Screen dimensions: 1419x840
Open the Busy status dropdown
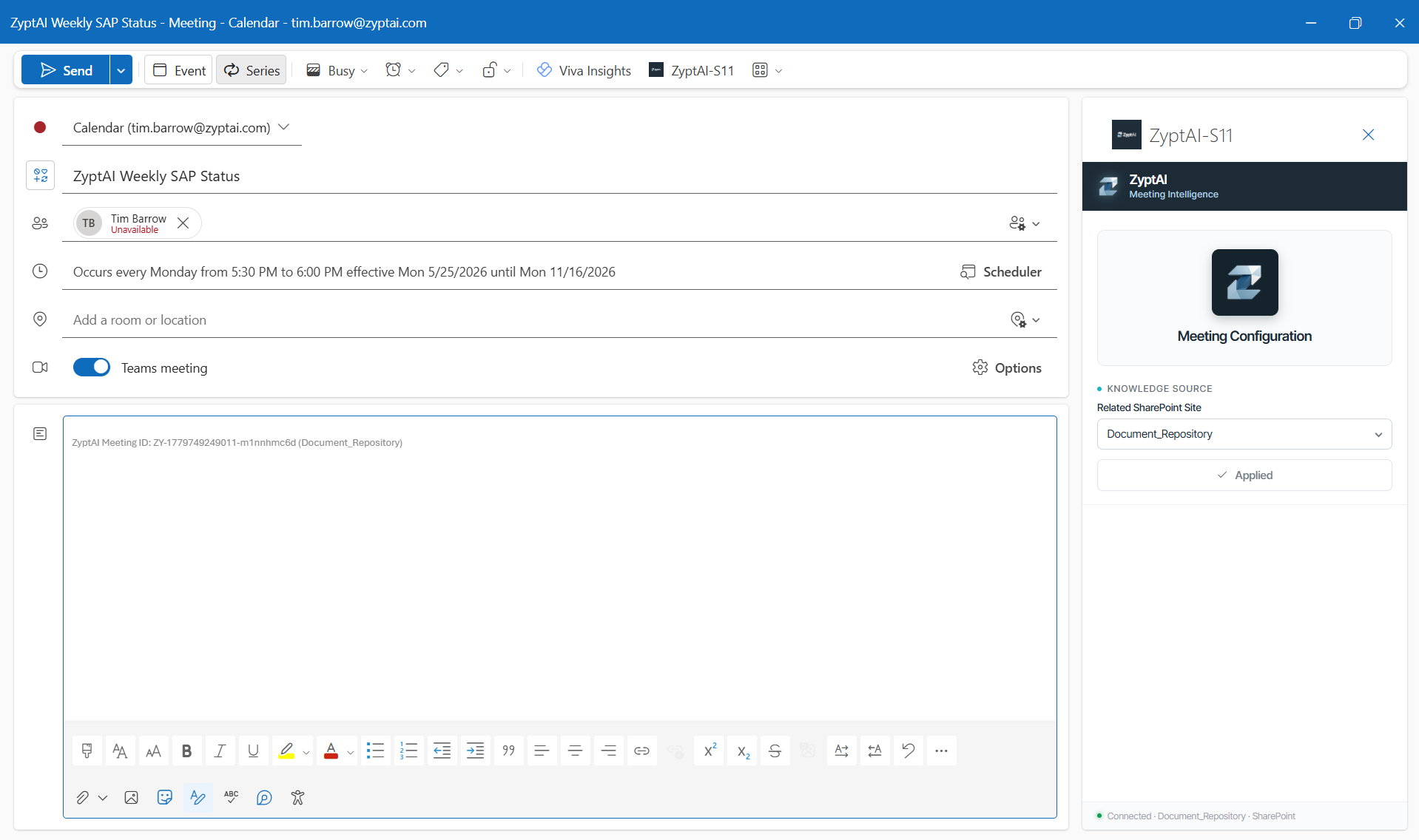pos(337,70)
